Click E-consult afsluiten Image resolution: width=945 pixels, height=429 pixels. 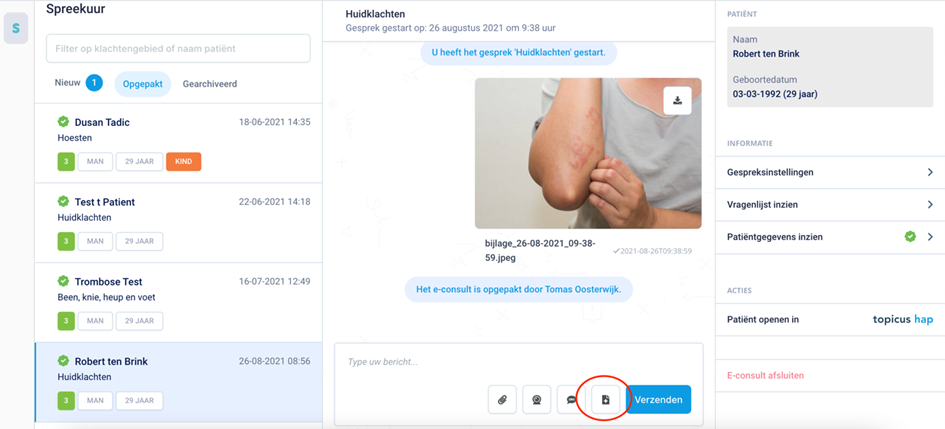coord(765,375)
